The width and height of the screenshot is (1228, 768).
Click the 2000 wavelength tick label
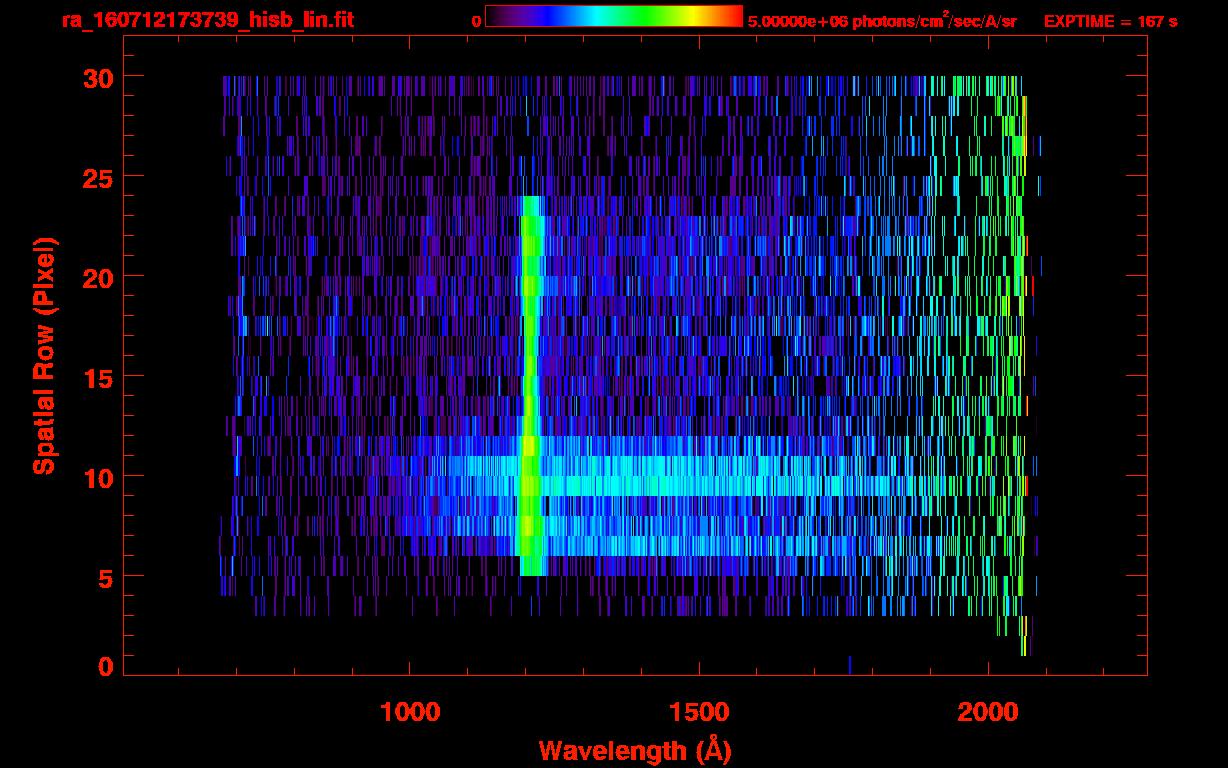coord(988,712)
